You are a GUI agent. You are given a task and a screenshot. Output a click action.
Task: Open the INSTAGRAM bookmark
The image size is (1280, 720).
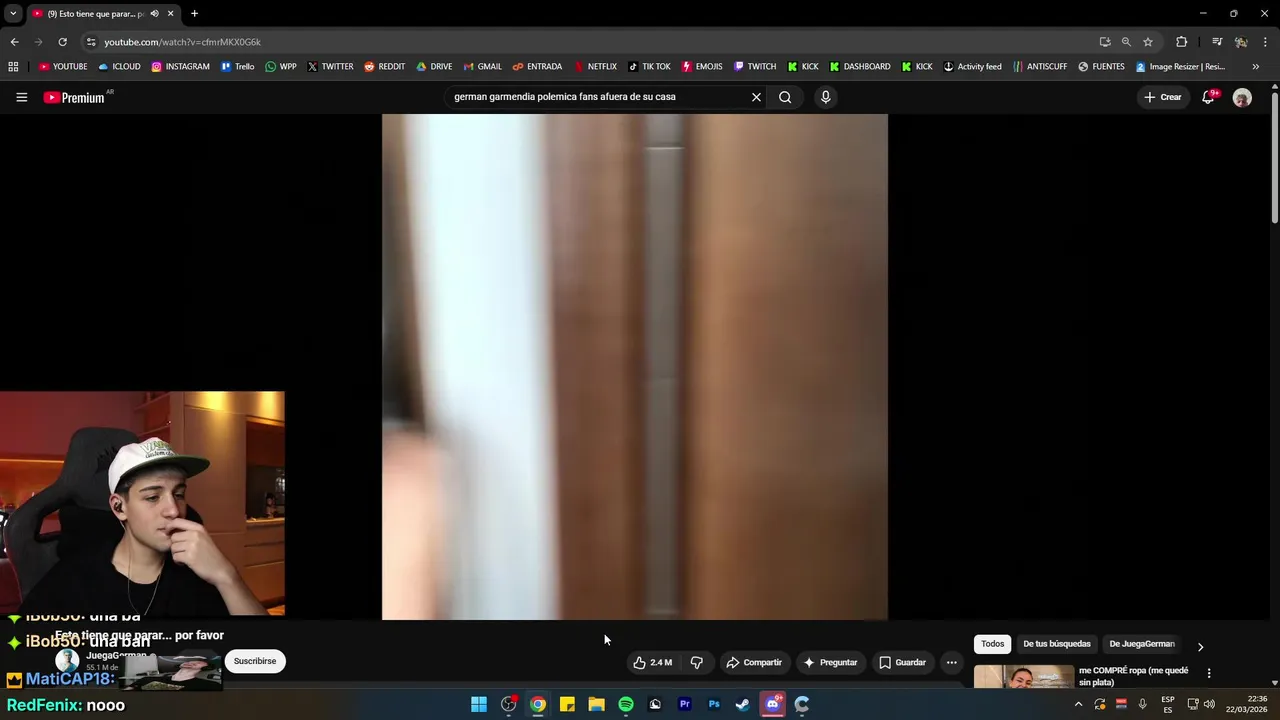tap(180, 67)
